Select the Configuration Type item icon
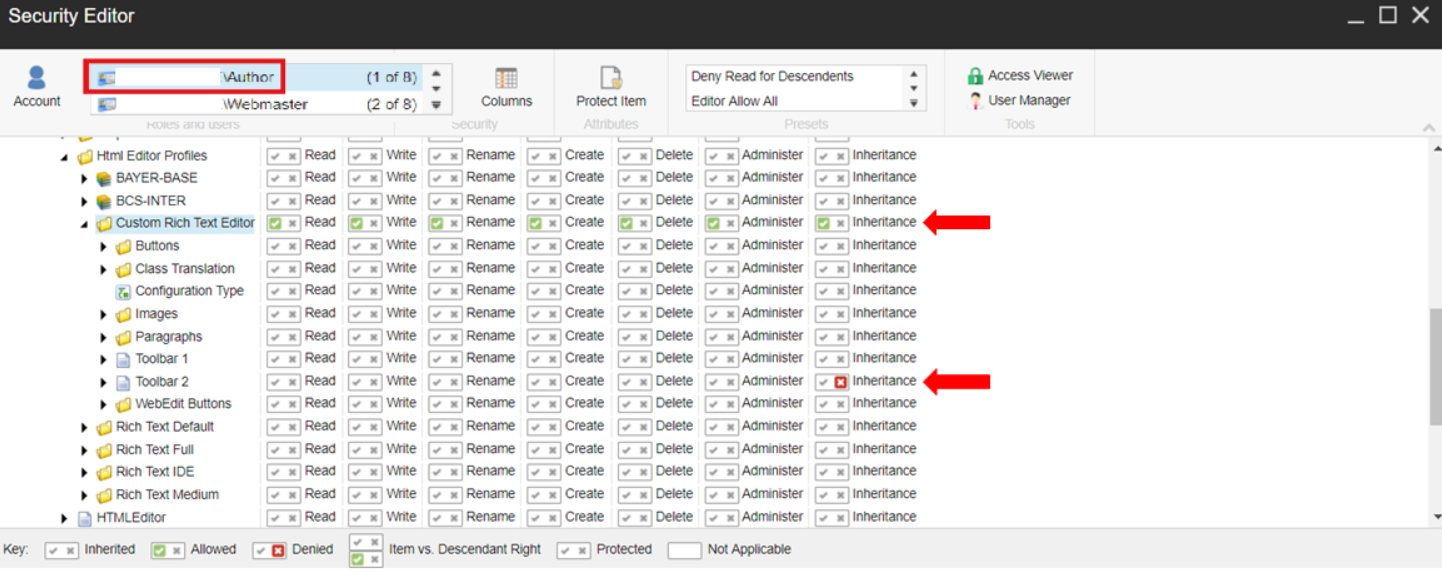This screenshot has width=1442, height=573. (123, 292)
